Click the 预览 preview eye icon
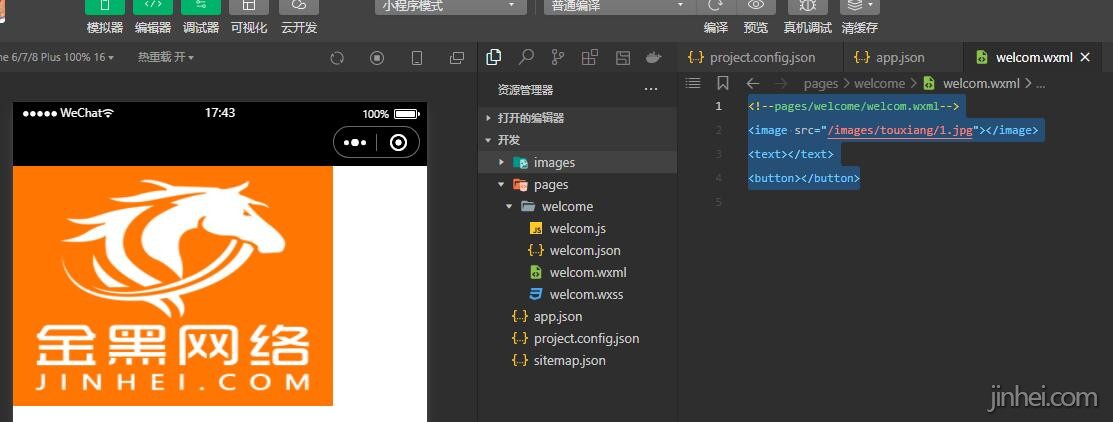This screenshot has height=422, width=1113. point(756,6)
